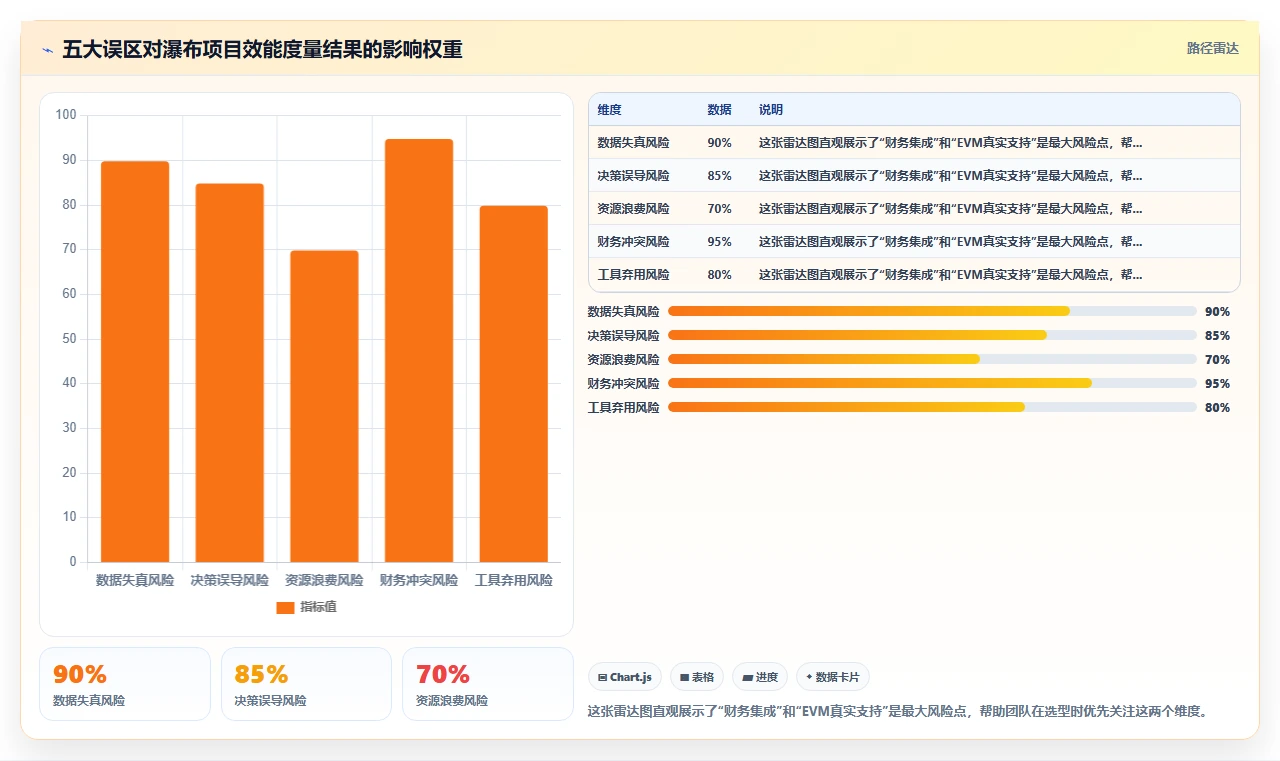
Task: Click the 决策误导风险 bar in chart
Action: coord(229,372)
